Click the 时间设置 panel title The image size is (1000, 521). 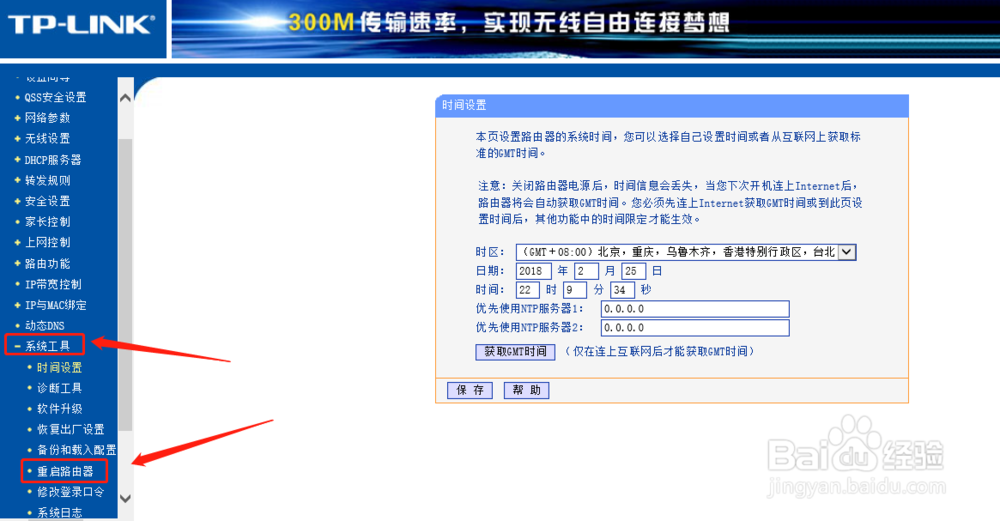point(464,105)
